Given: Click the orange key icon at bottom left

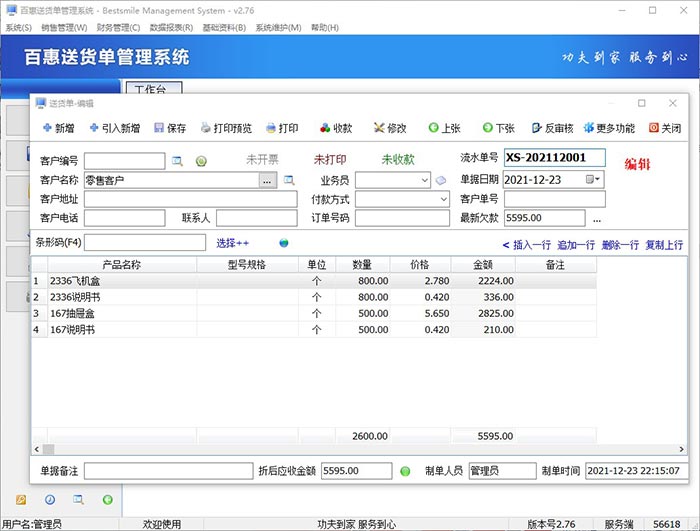Looking at the screenshot, I should 21,500.
